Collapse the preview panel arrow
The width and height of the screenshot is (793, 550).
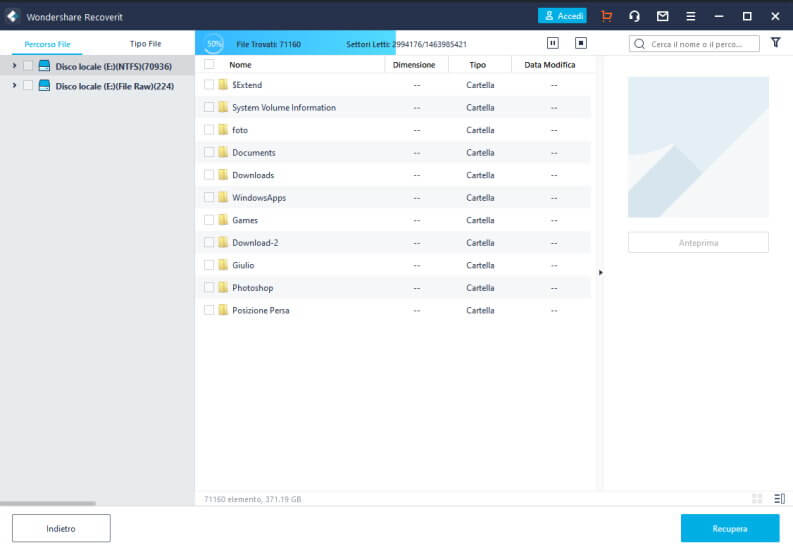(x=600, y=272)
